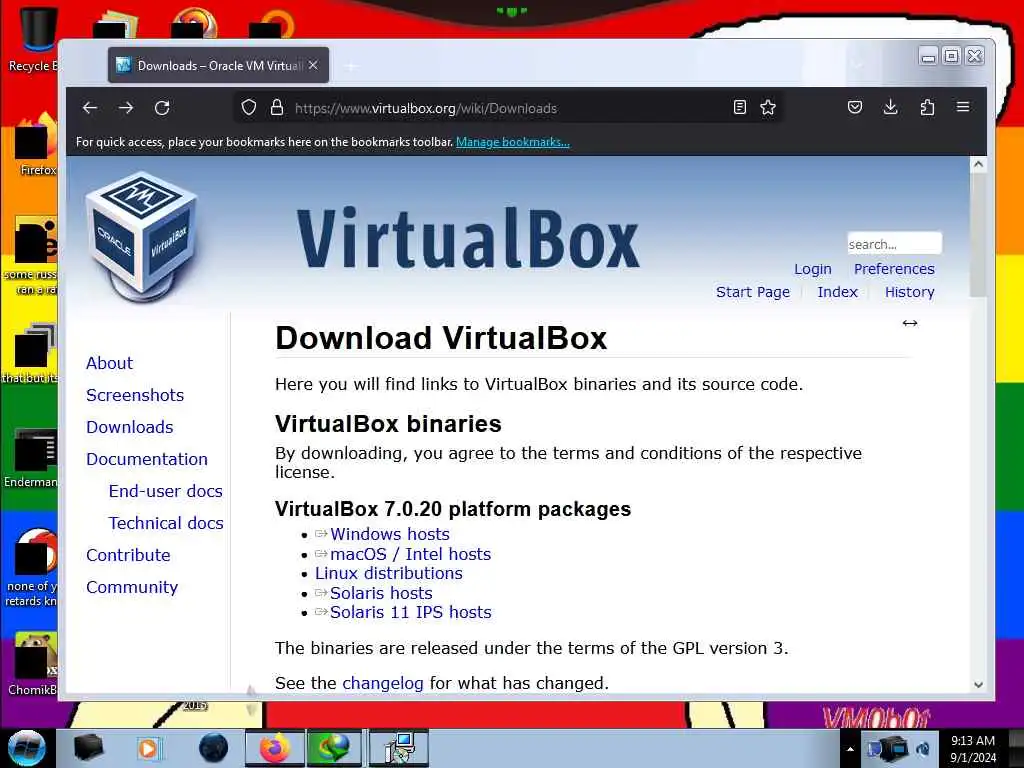Open Downloads in the sidebar
Image resolution: width=1024 pixels, height=768 pixels.
point(129,427)
